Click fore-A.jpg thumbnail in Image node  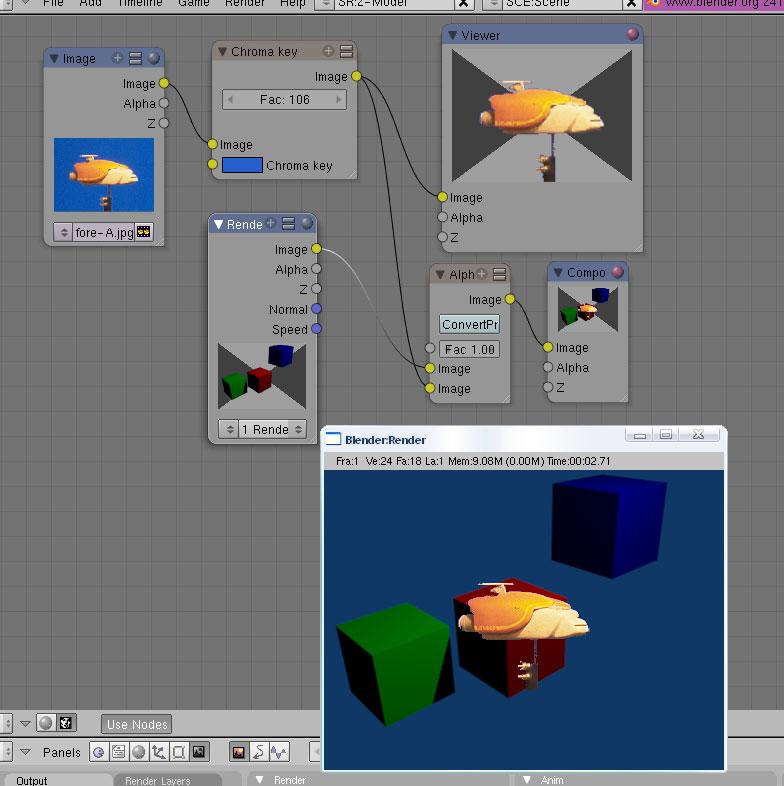point(104,175)
